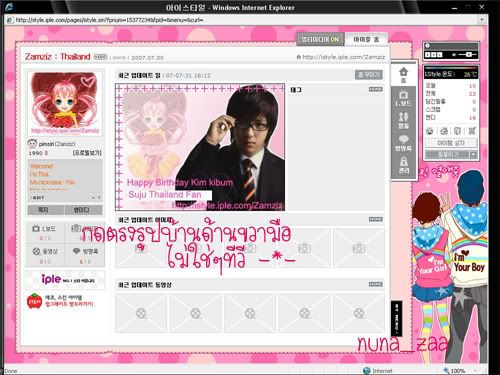Click the smiley face icon in stats widget

430,131
